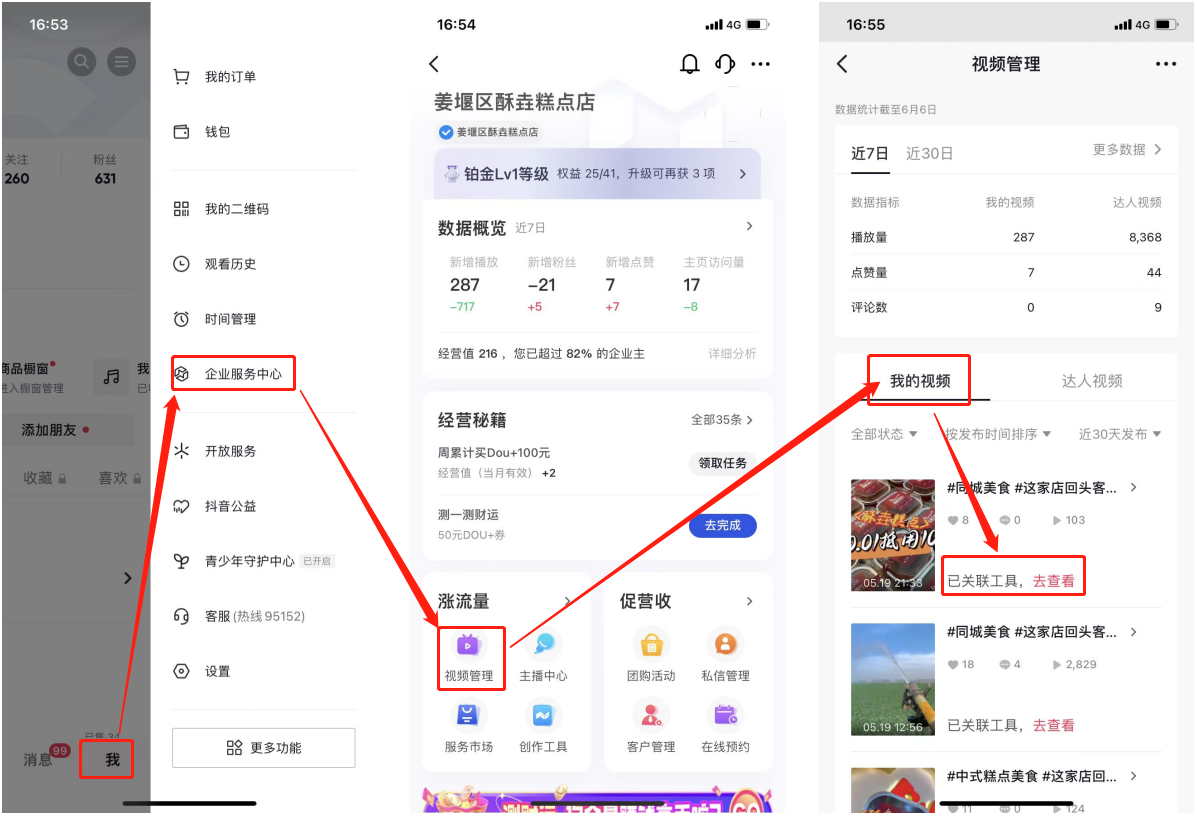
Task: Tap the 631 粉丝 follower count
Action: pyautogui.click(x=105, y=169)
